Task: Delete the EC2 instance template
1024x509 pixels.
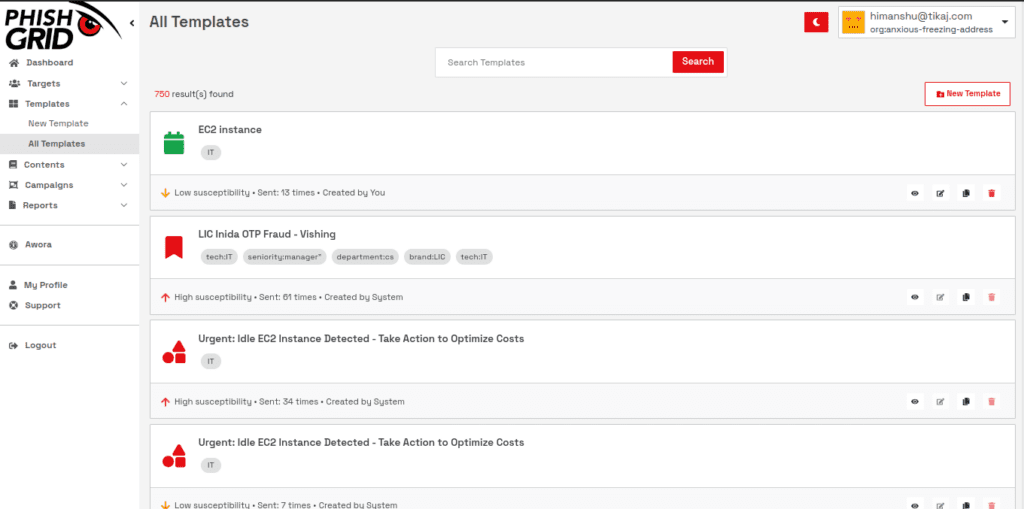Action: [991, 193]
